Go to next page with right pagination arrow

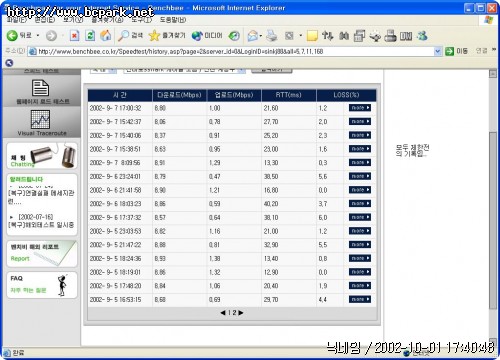click(241, 313)
